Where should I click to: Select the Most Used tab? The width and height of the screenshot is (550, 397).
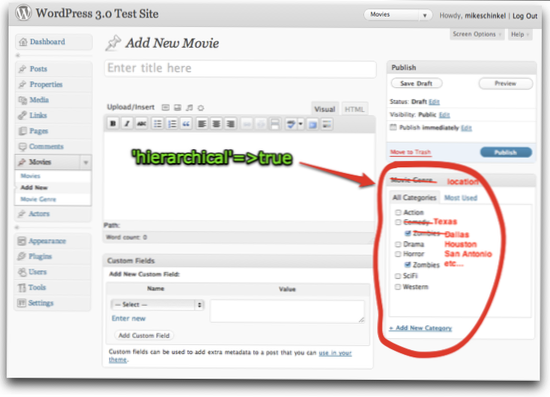point(461,198)
